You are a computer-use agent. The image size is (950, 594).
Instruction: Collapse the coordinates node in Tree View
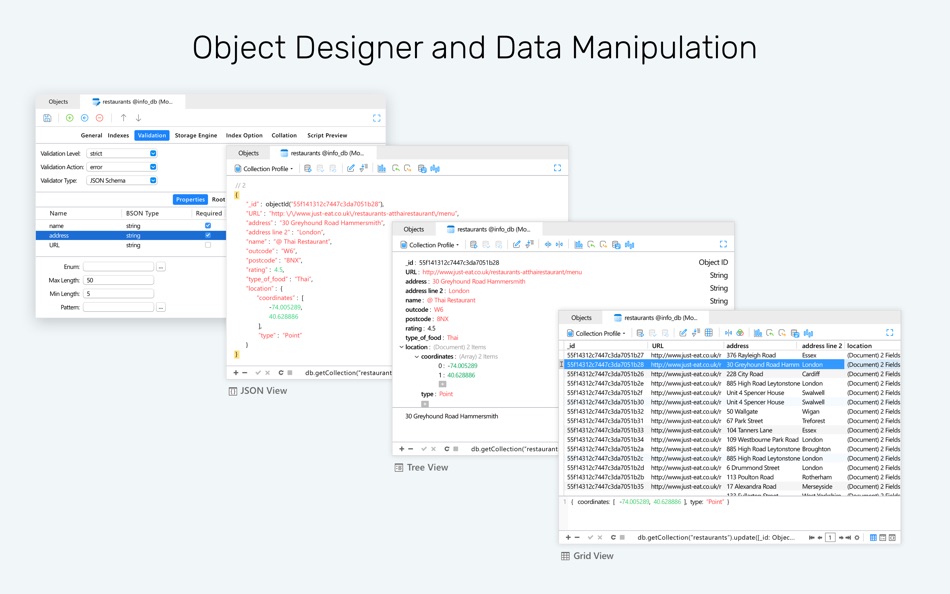coord(416,356)
